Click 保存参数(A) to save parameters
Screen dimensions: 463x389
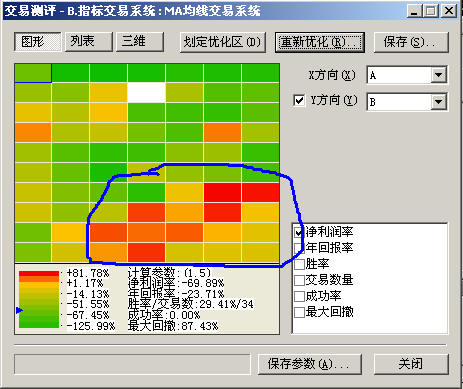pyautogui.click(x=310, y=364)
